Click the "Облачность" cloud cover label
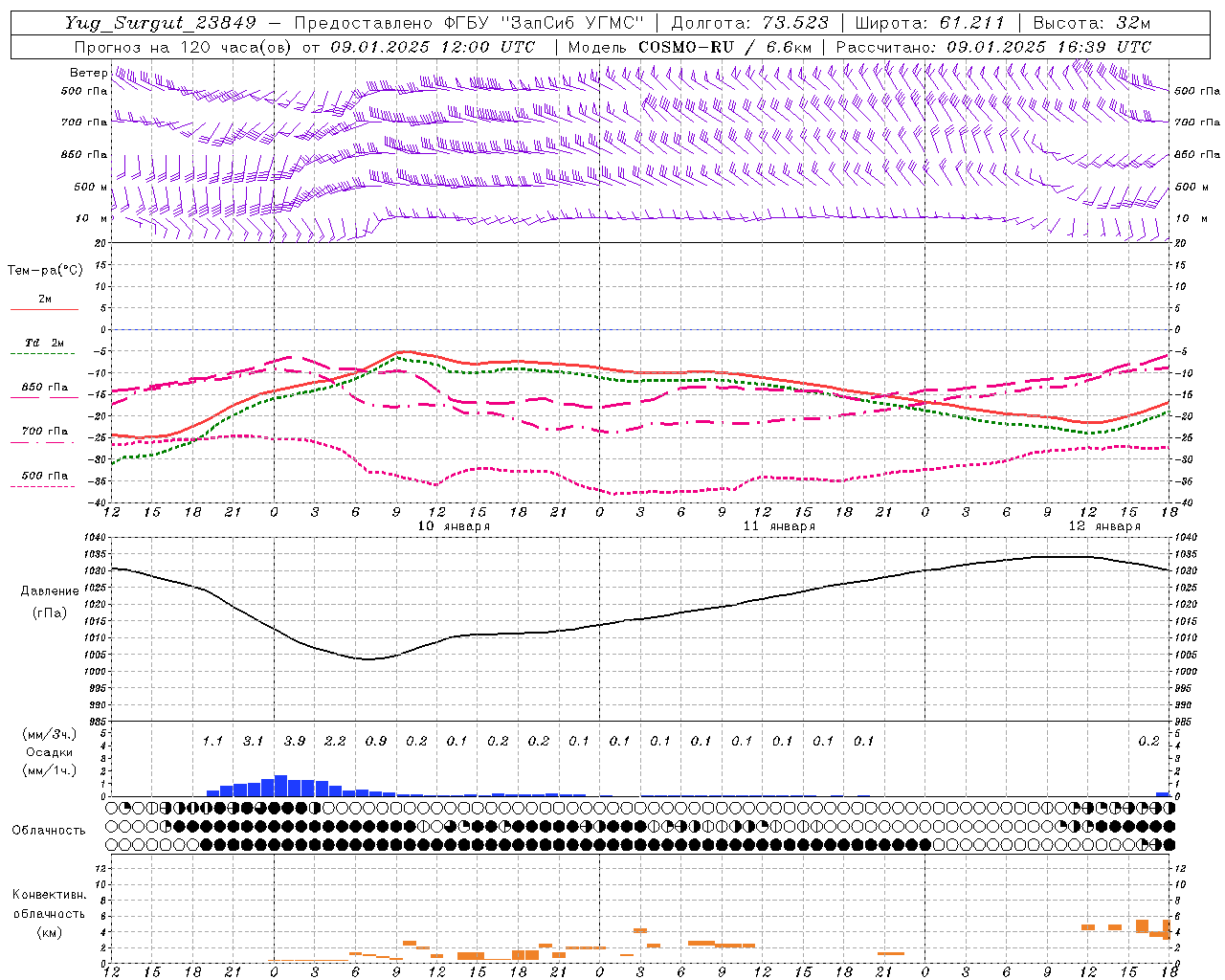 49,830
